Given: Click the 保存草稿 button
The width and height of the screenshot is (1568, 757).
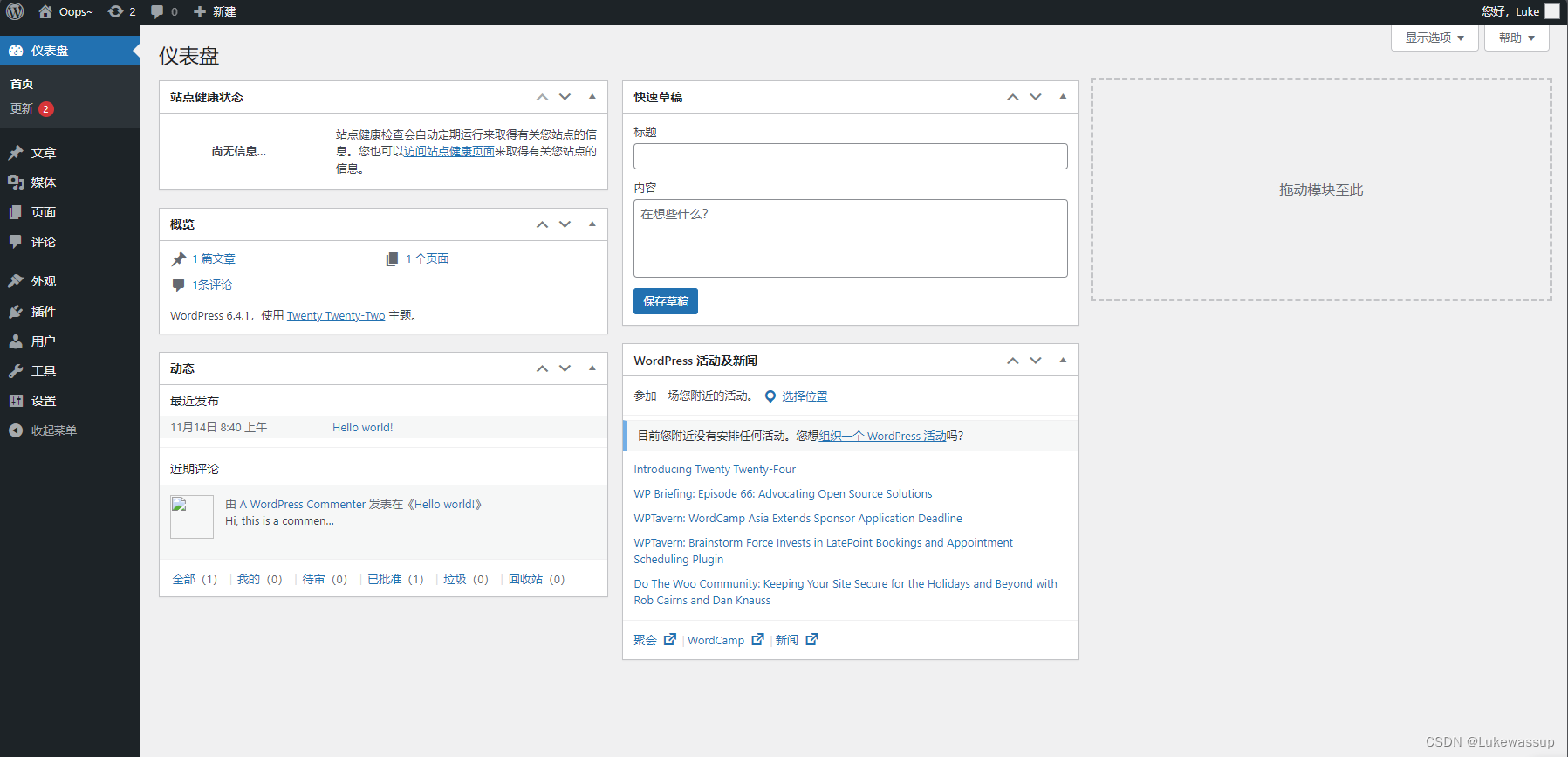Looking at the screenshot, I should [x=666, y=301].
